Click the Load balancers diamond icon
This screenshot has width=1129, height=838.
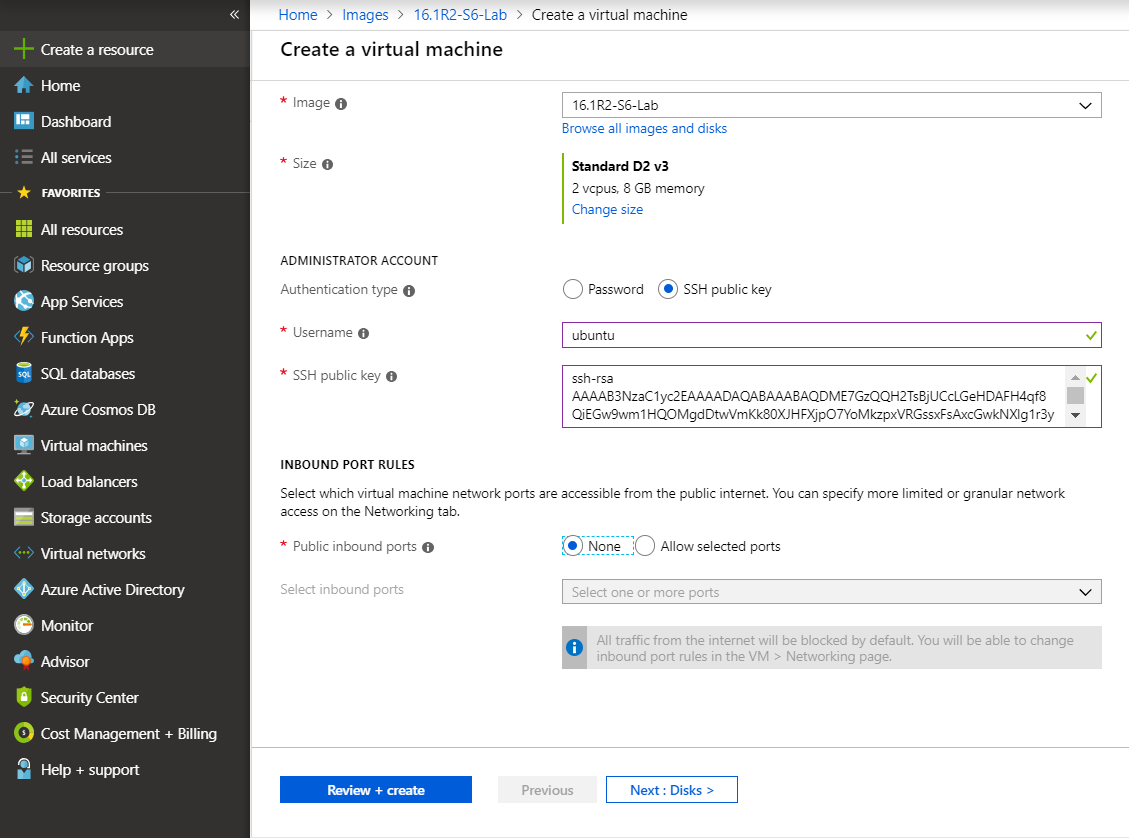[x=24, y=481]
